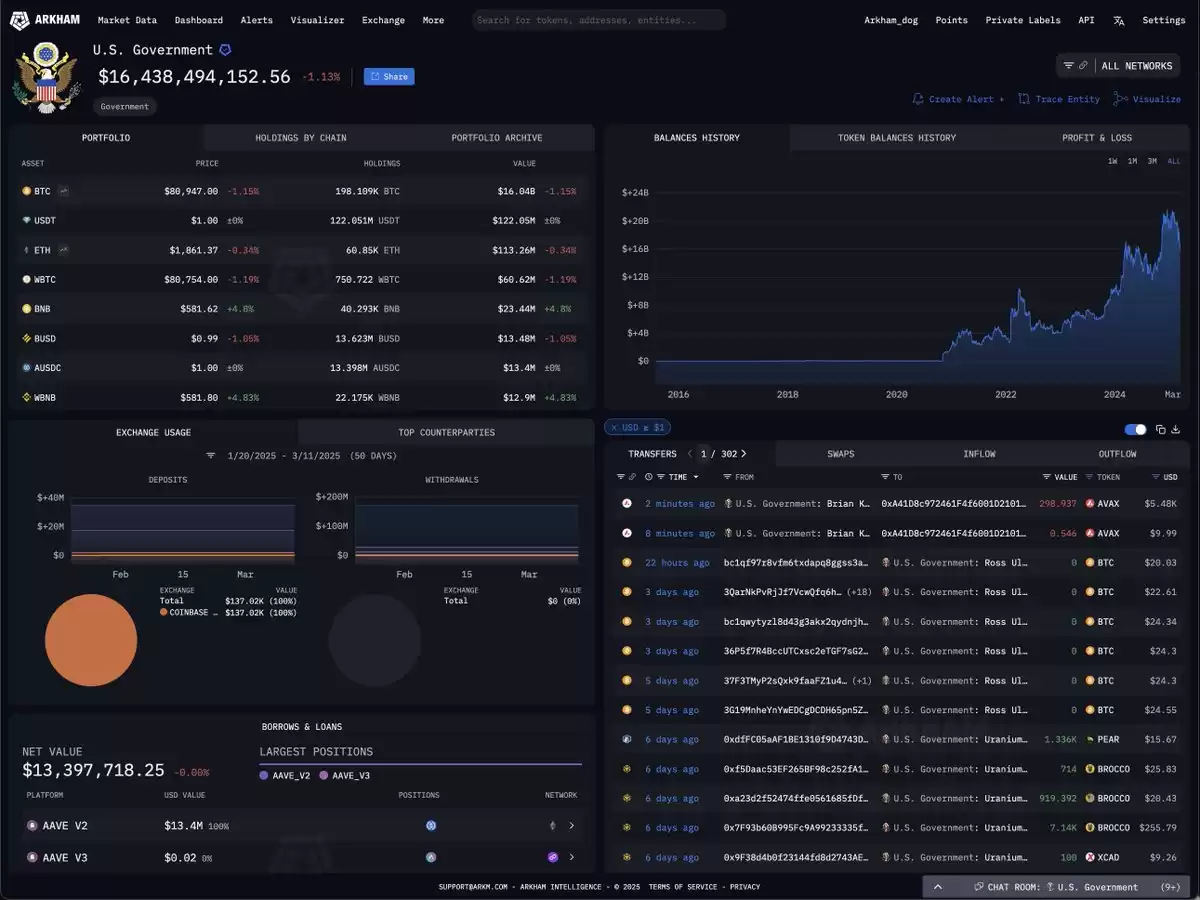The height and width of the screenshot is (900, 1200).
Task: Click the clock icon in Time column header
Action: pyautogui.click(x=649, y=477)
